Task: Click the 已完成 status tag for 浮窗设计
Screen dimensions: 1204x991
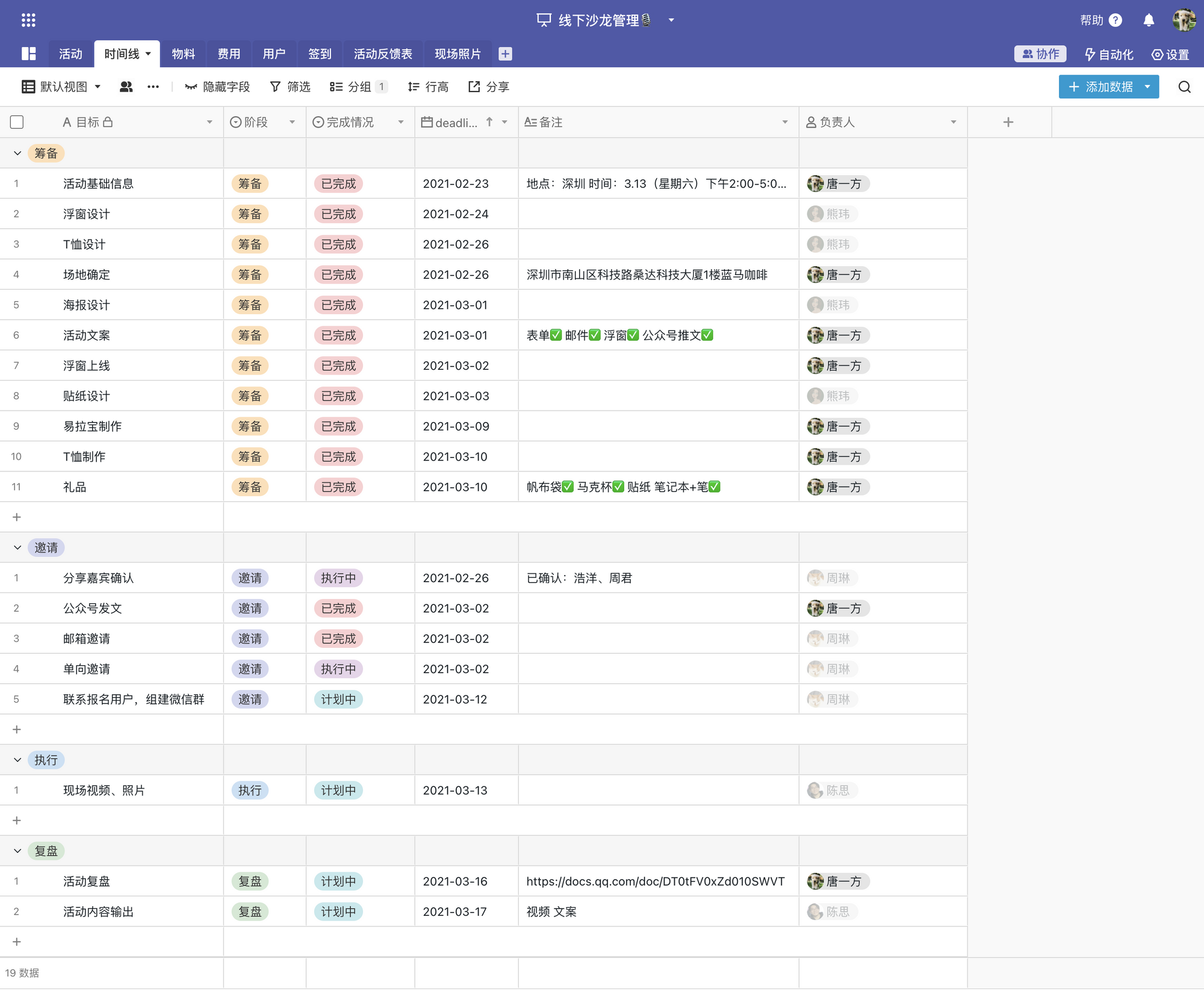Action: pyautogui.click(x=338, y=214)
